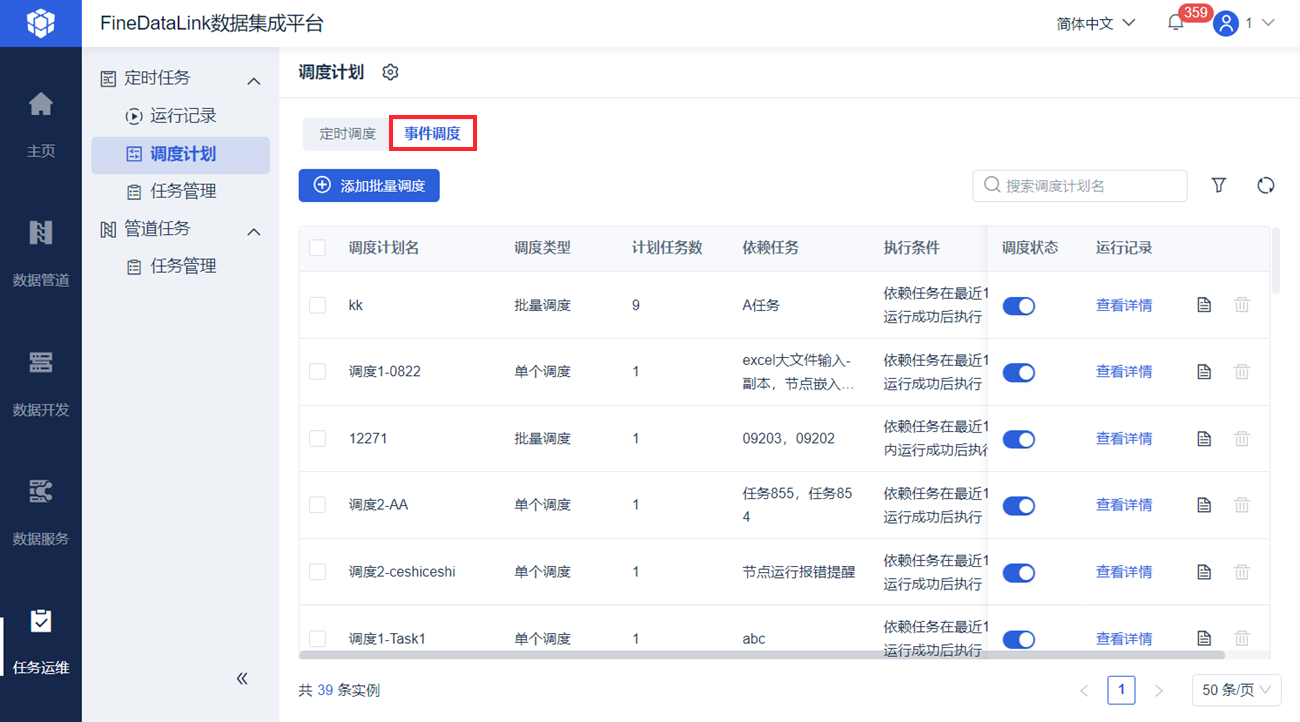Collapse sidebar with double-chevron icon

point(242,678)
